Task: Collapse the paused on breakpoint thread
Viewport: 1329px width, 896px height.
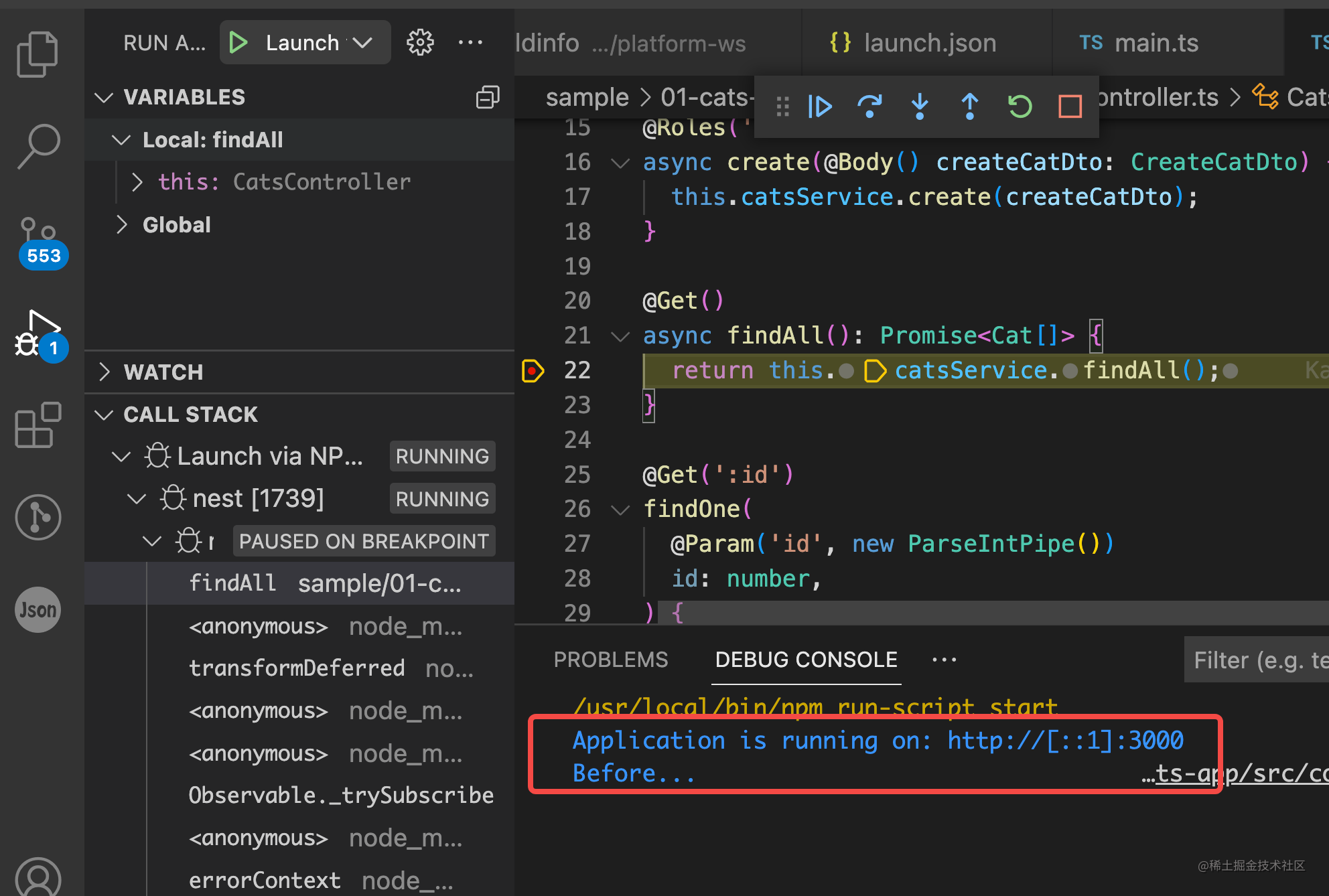Action: click(152, 541)
